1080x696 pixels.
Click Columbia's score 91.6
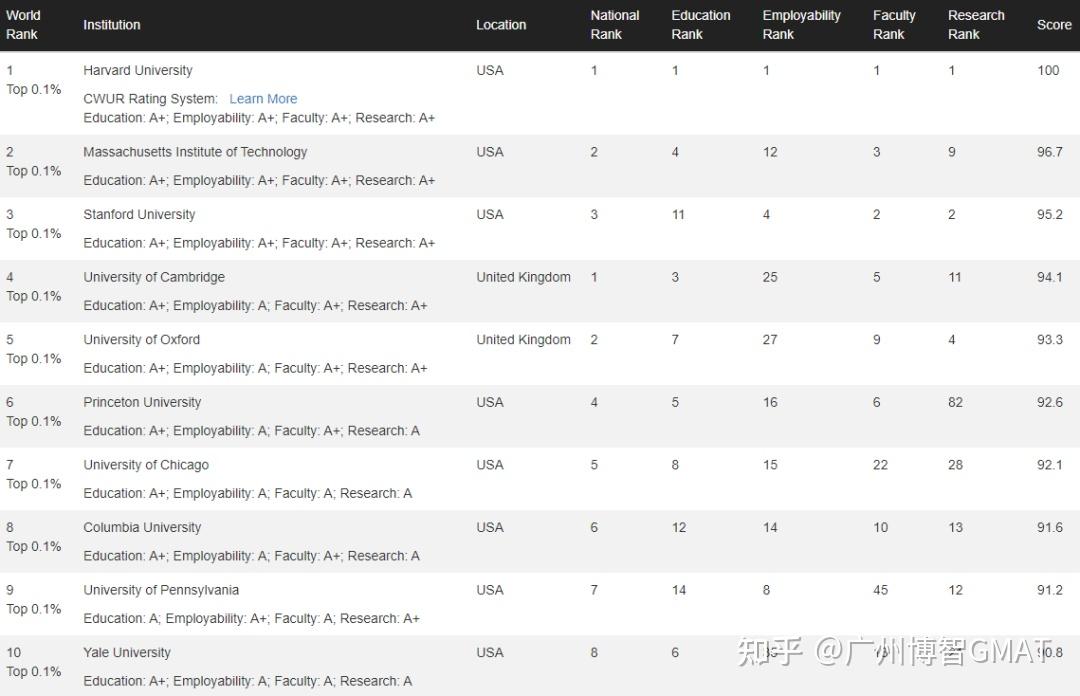pos(1050,527)
